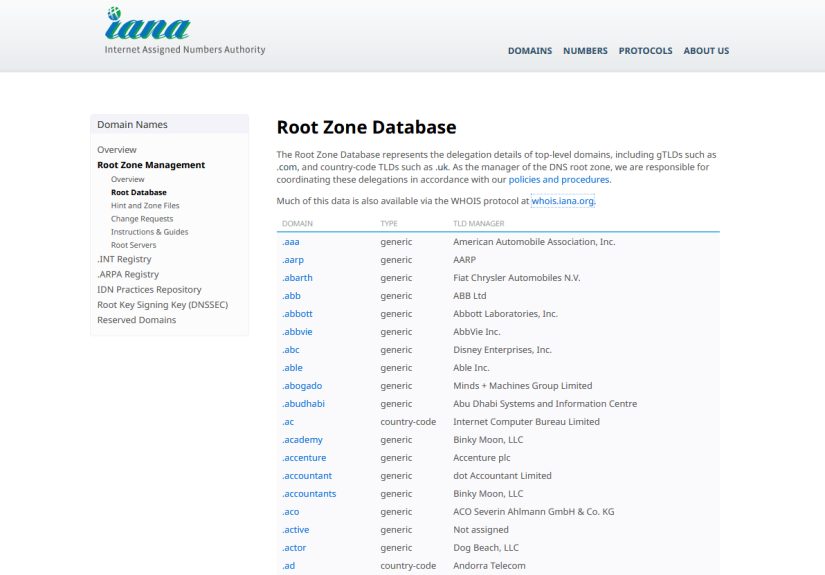825x575 pixels.
Task: Open the .abb domain entry
Action: pos(291,296)
